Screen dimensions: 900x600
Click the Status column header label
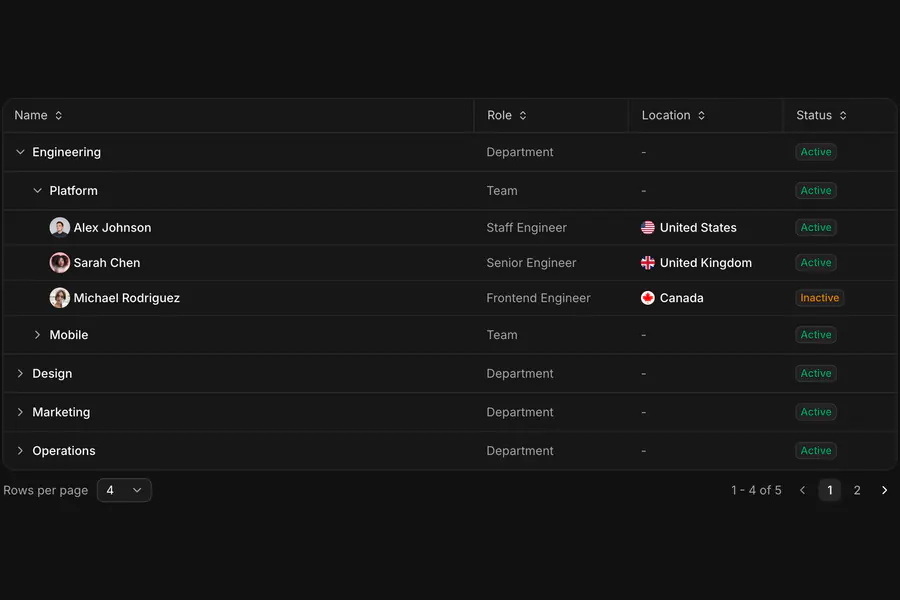[814, 115]
